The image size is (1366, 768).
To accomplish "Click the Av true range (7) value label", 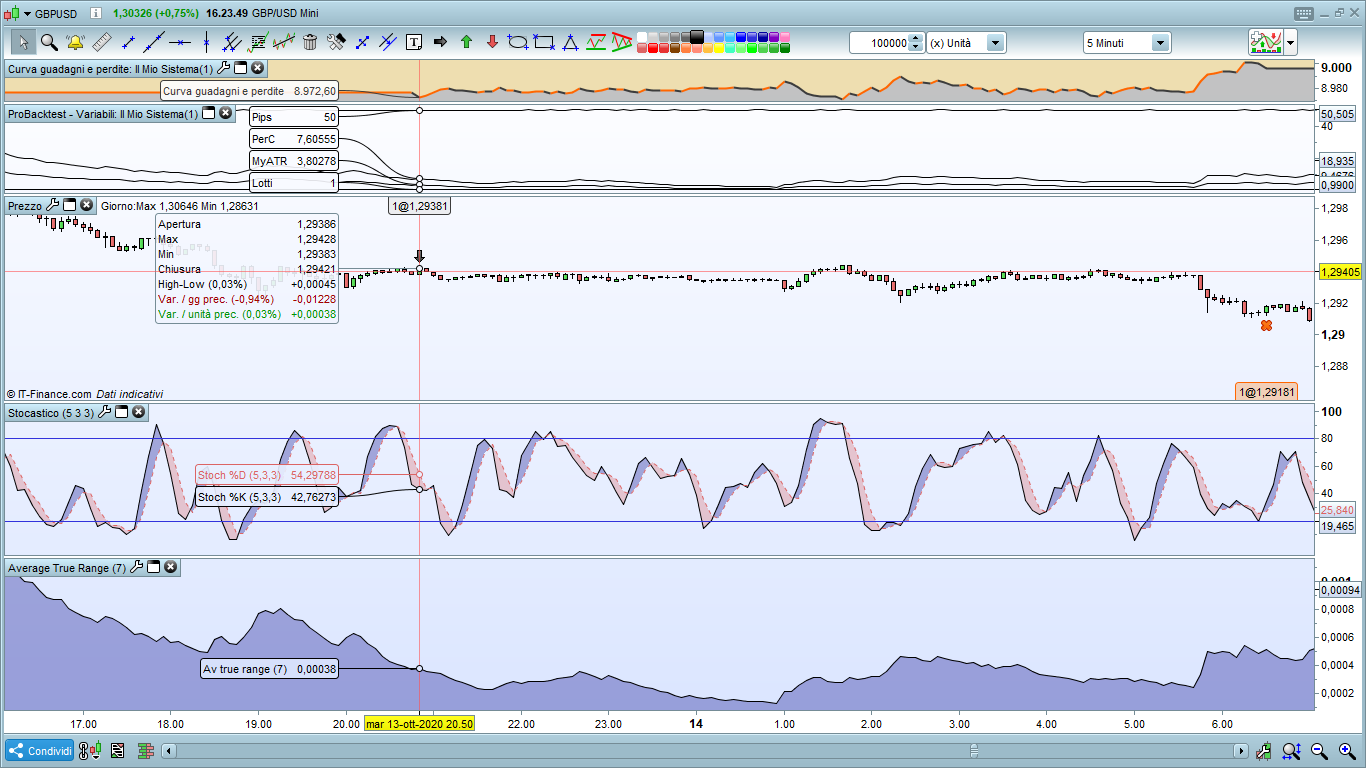I will click(x=270, y=669).
